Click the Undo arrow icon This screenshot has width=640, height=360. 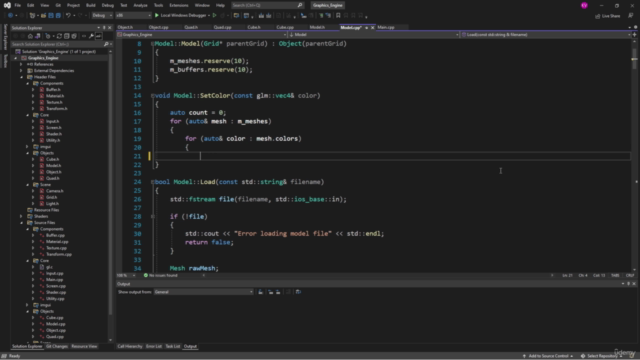tap(68, 16)
